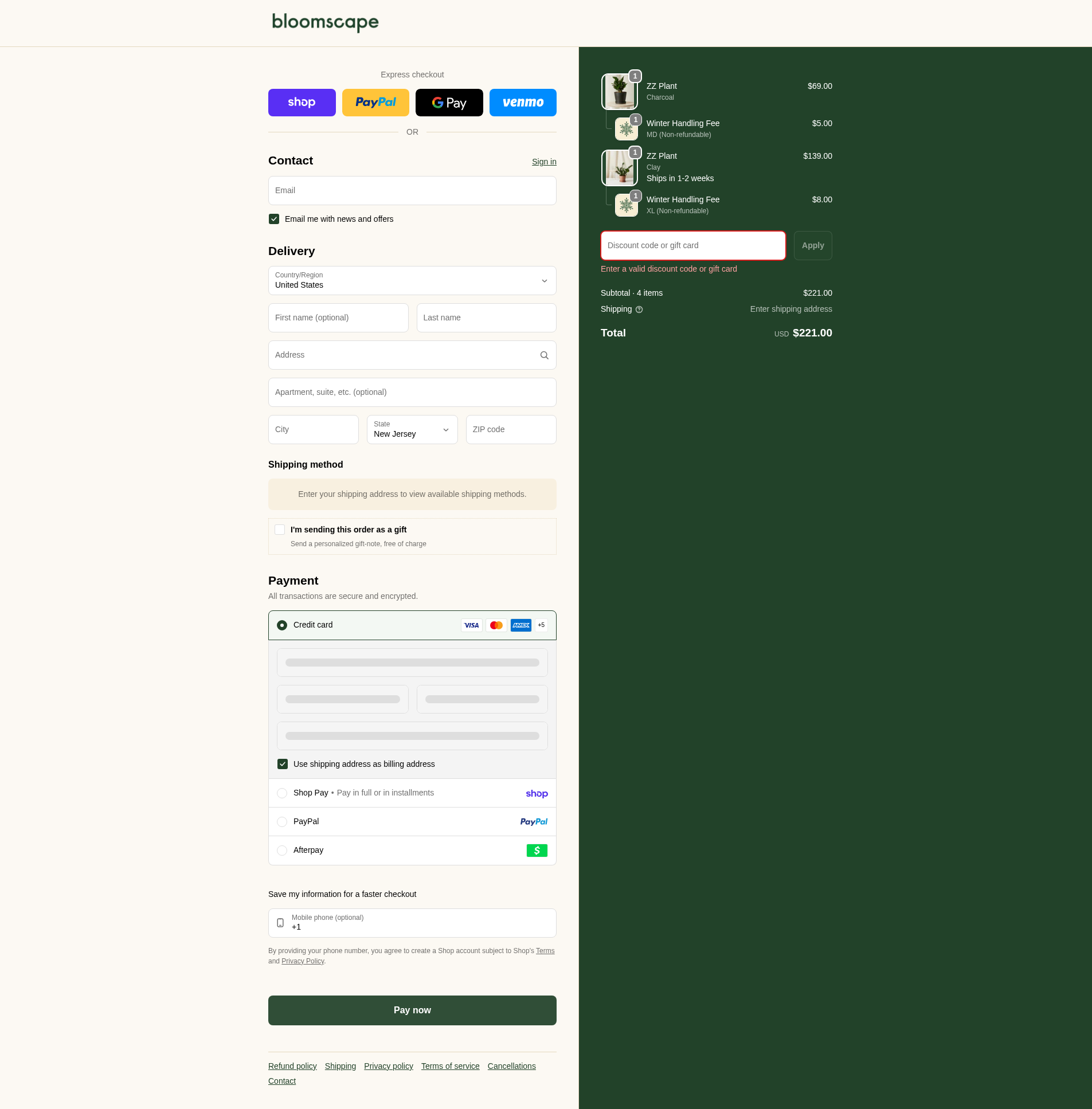Click the shipping help question-mark icon
This screenshot has width=1092, height=1109.
tap(639, 309)
